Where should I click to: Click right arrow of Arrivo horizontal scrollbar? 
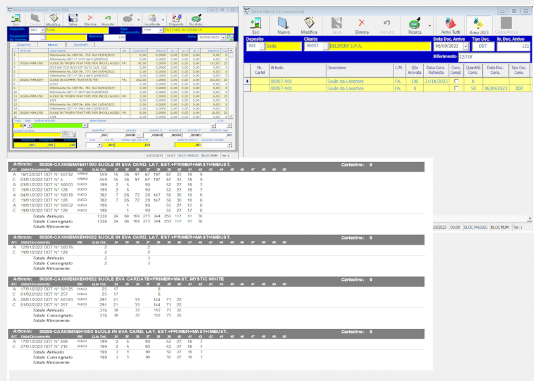click(x=530, y=219)
